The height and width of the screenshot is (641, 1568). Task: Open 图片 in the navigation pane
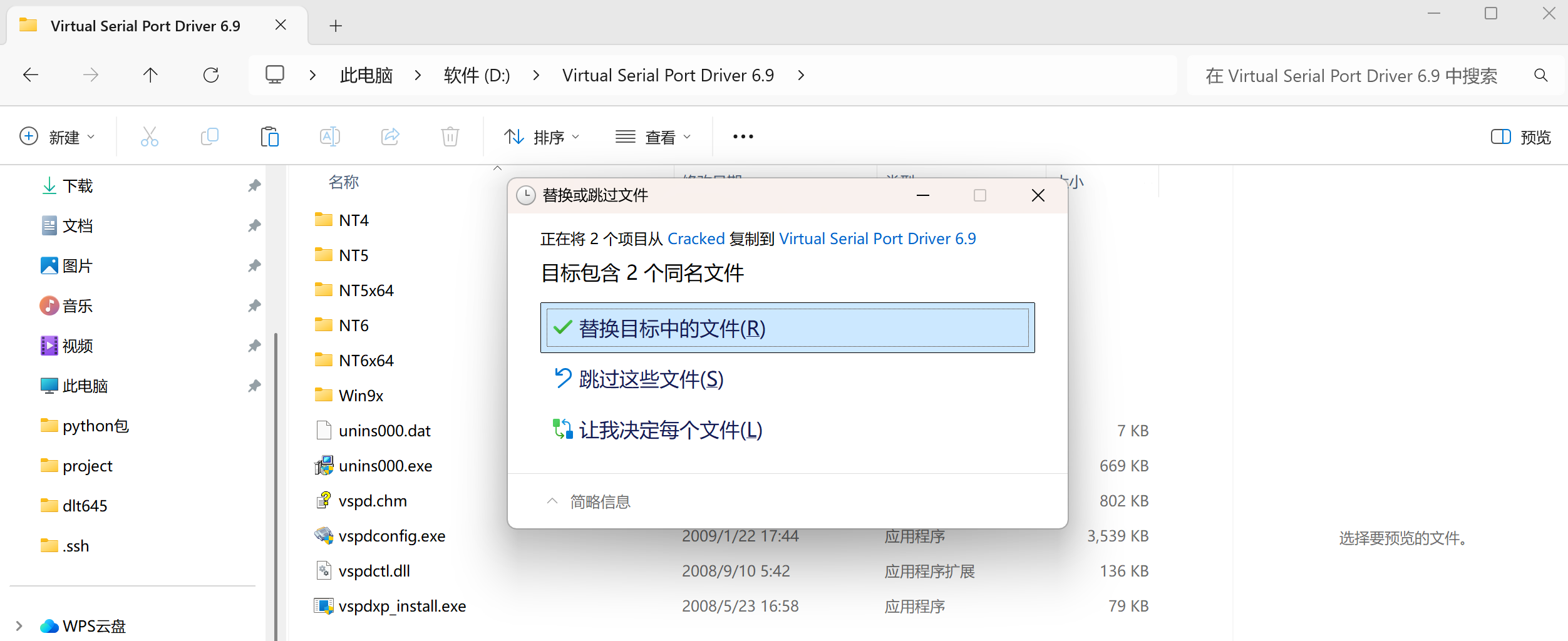(78, 266)
